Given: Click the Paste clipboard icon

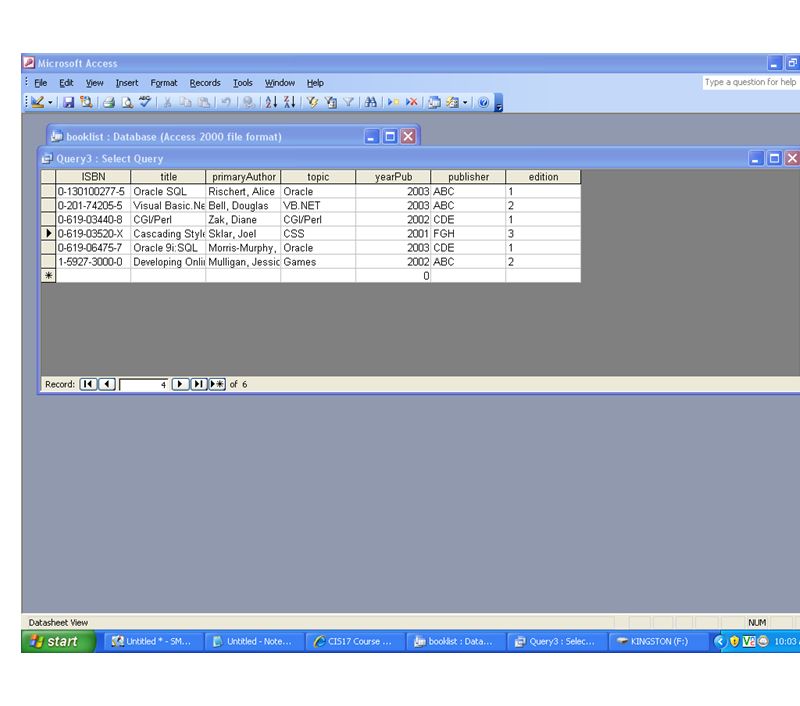Looking at the screenshot, I should 204,103.
